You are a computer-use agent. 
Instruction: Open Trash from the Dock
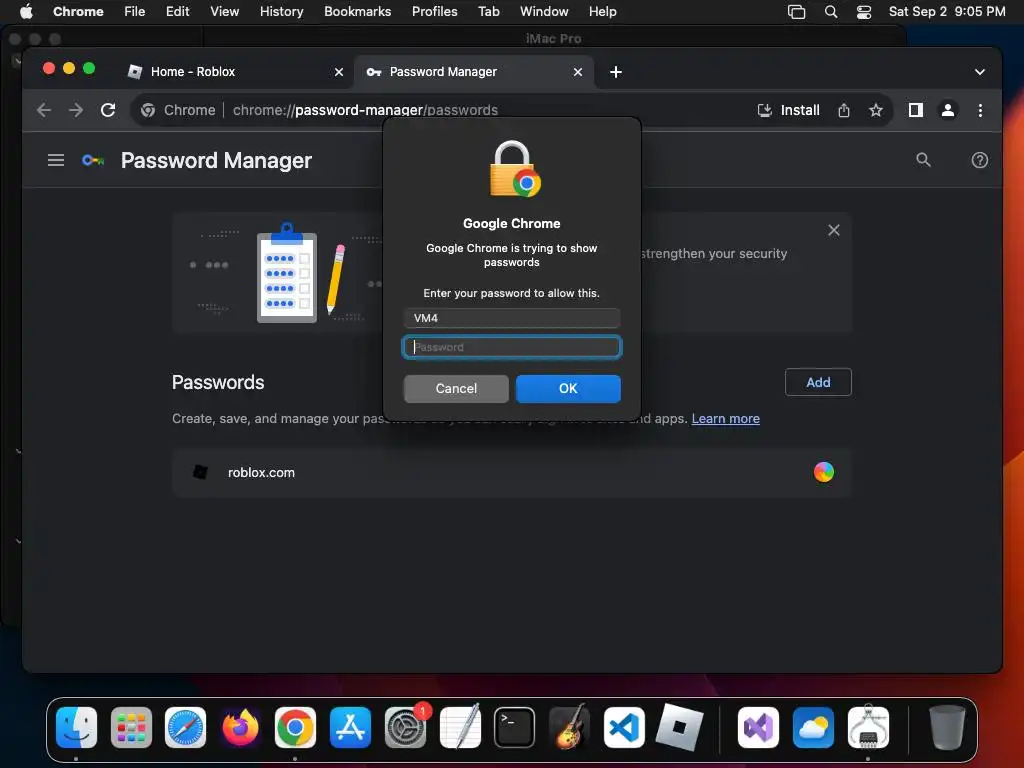[x=946, y=728]
